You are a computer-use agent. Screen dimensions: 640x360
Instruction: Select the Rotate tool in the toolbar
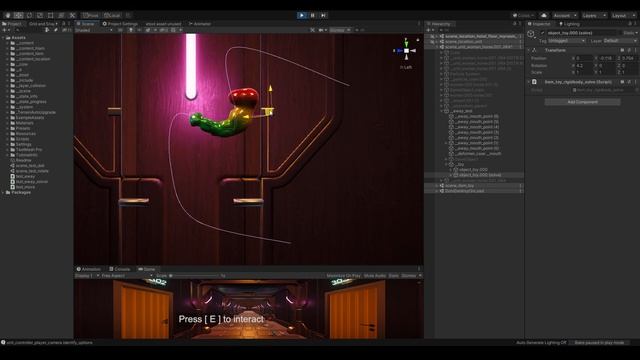(29, 16)
